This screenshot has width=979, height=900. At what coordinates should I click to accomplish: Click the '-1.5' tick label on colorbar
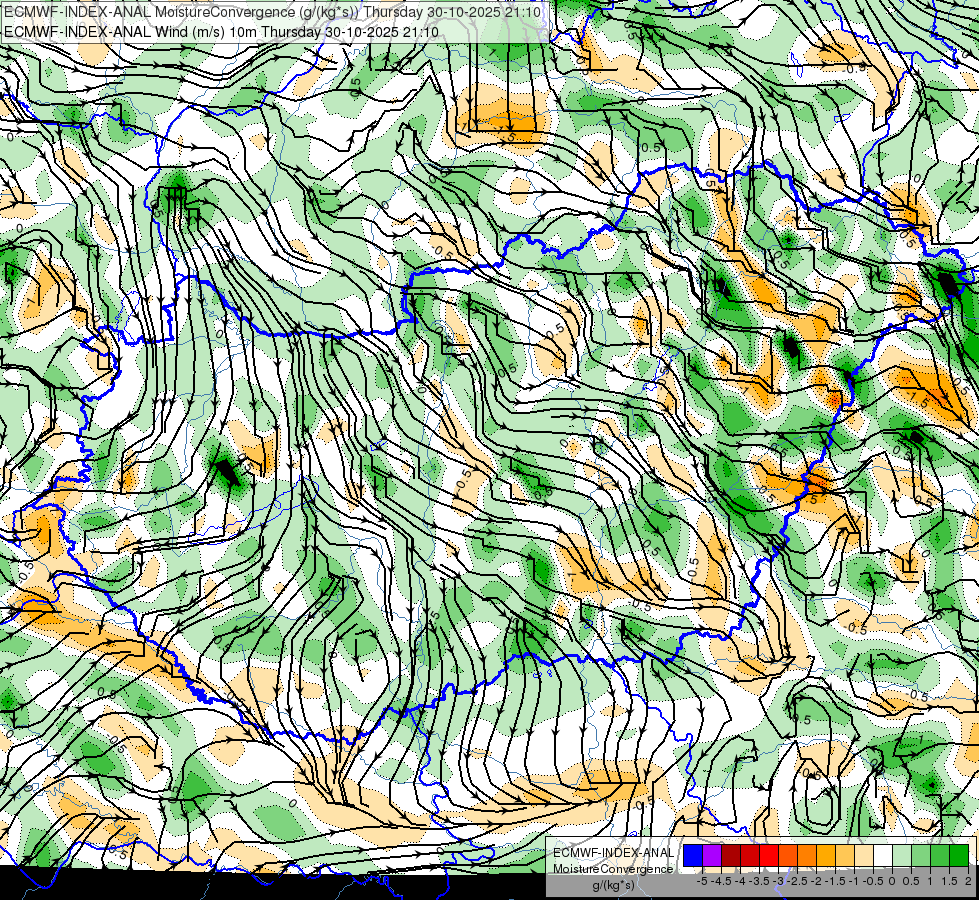point(835,881)
